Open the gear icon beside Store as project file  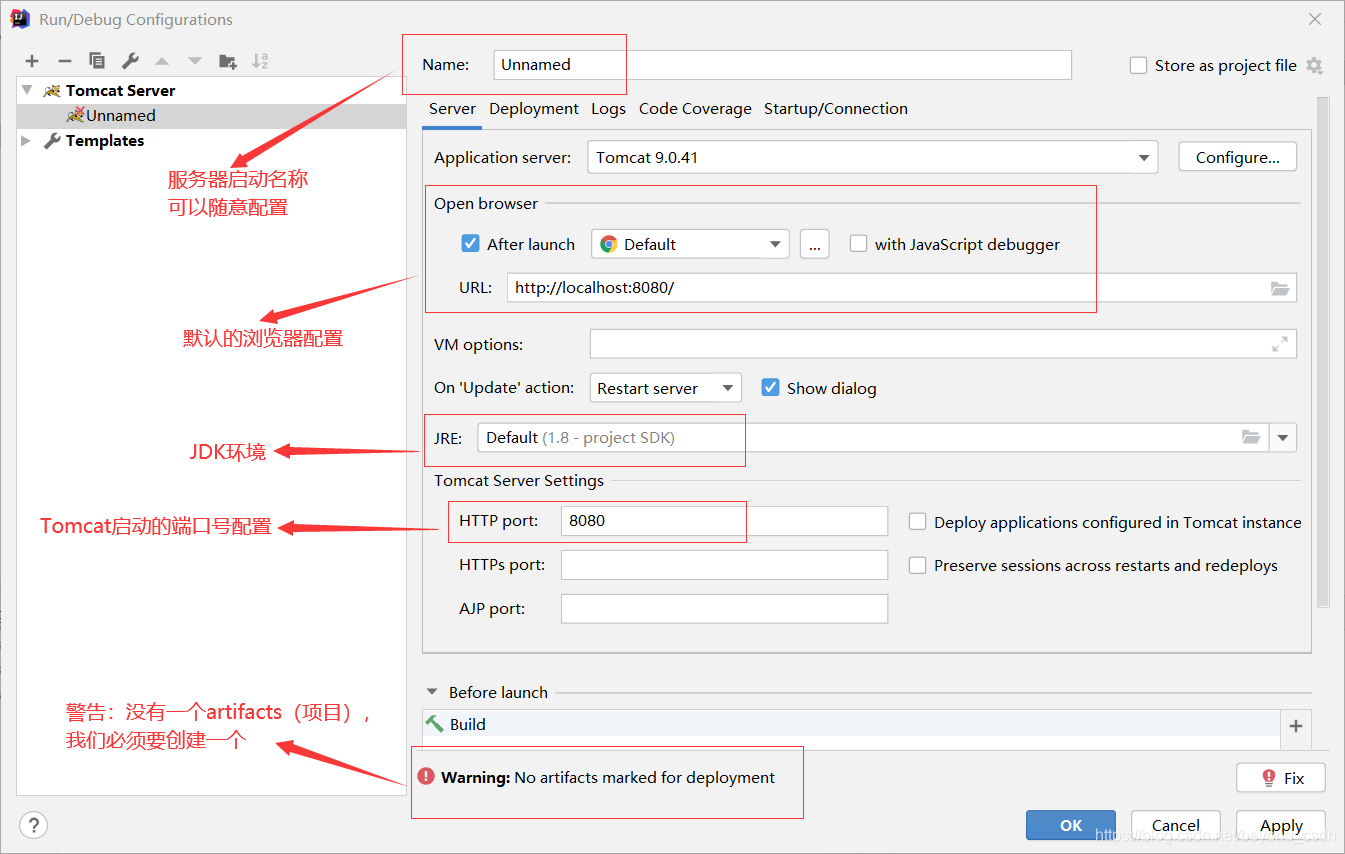(x=1314, y=65)
